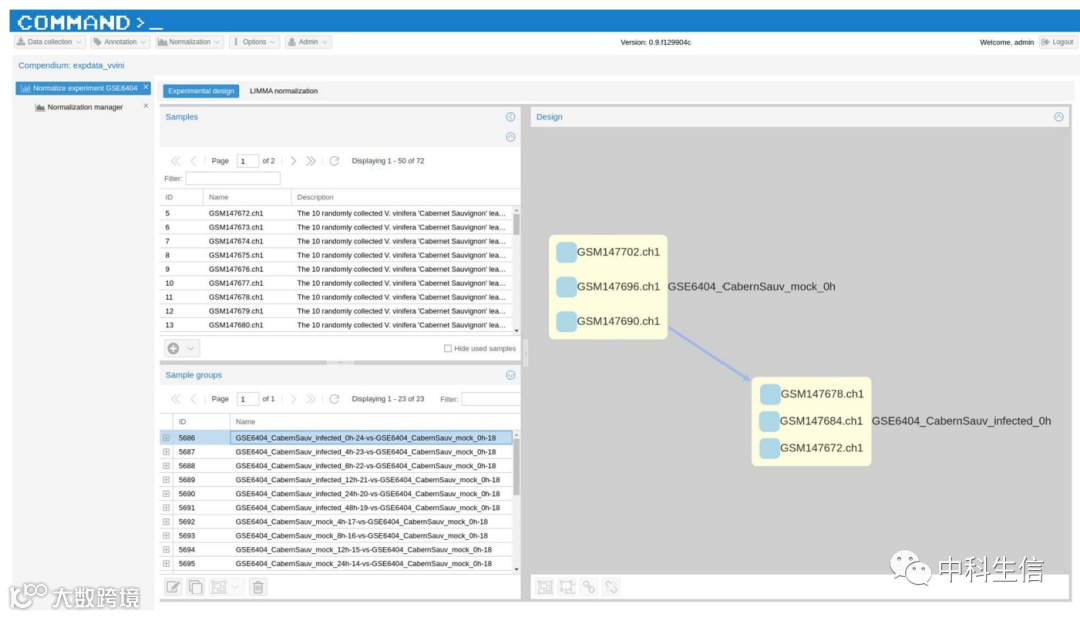Close the Normalization manager item
Screen dimensions: 1080x617
pyautogui.click(x=145, y=106)
